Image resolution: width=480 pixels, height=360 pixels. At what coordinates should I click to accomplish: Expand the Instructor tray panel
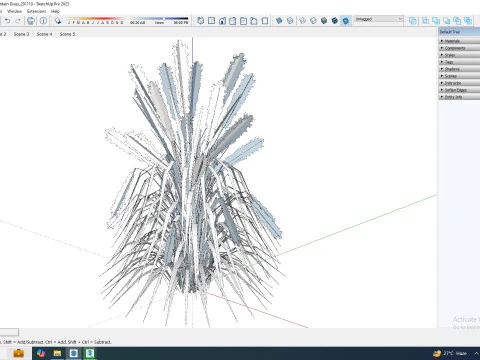pos(459,83)
